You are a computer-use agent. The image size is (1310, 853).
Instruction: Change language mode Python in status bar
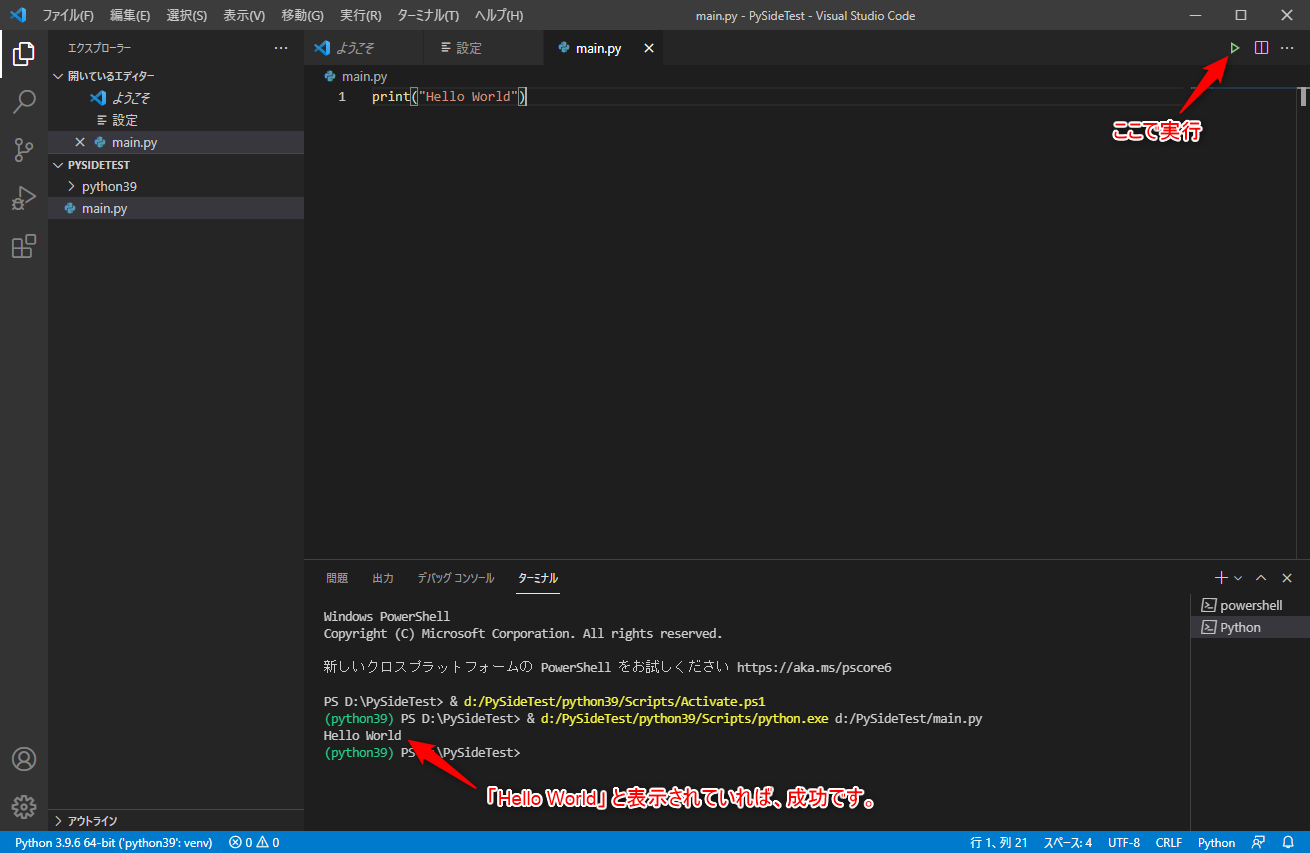[1217, 842]
